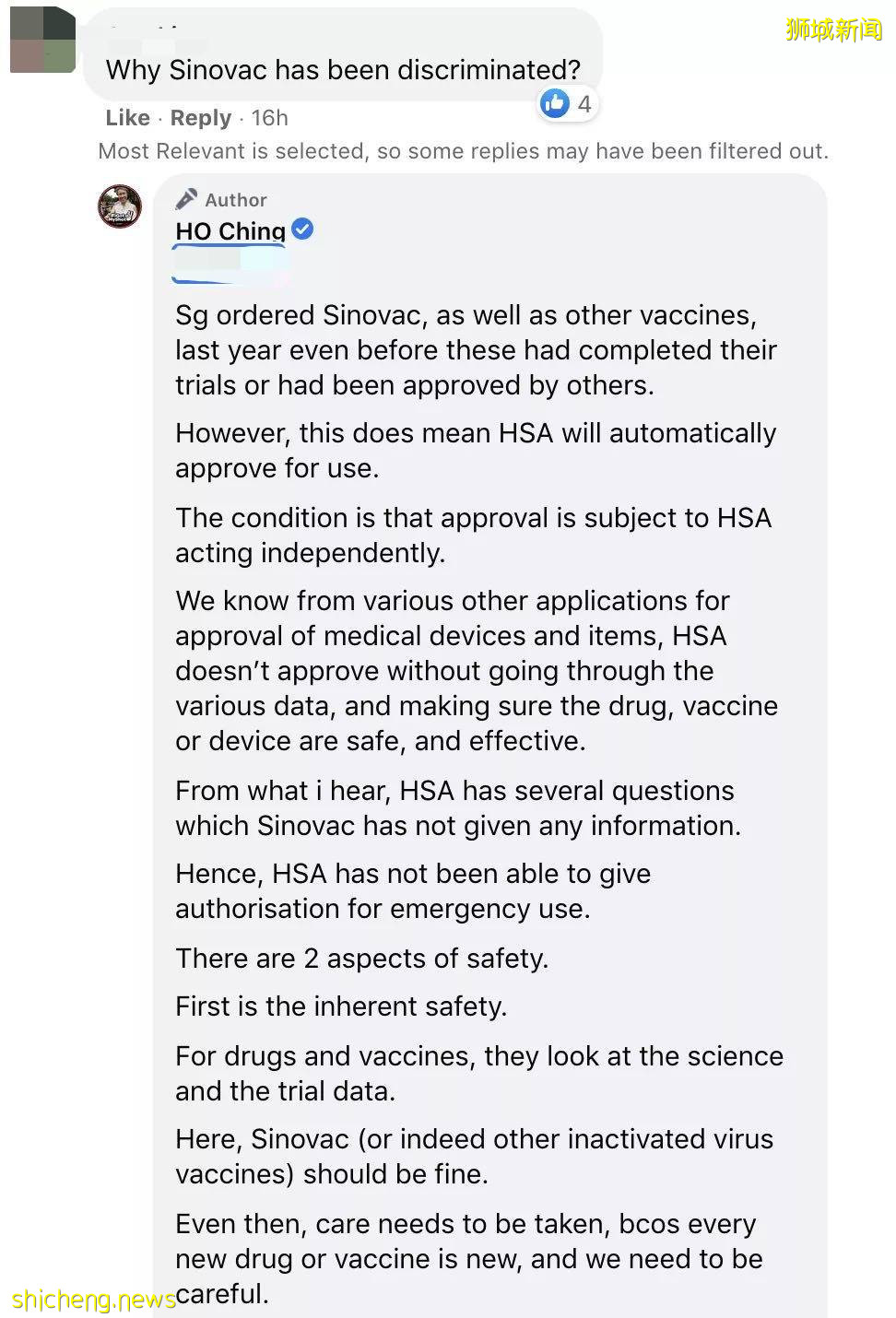Click the blurred tag under HO Ching's name
The image size is (896, 1318).
click(x=230, y=265)
